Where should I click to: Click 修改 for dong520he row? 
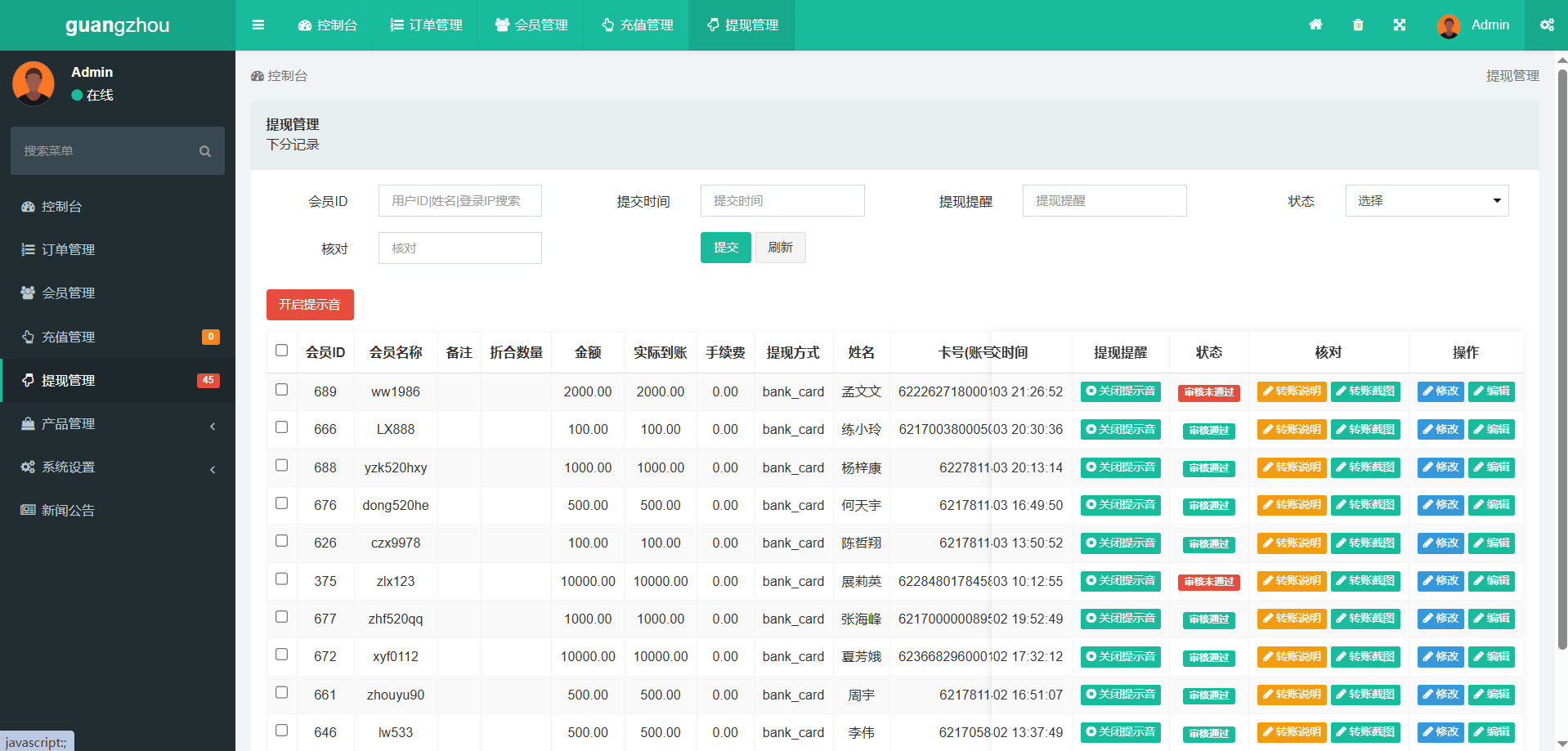click(x=1440, y=505)
